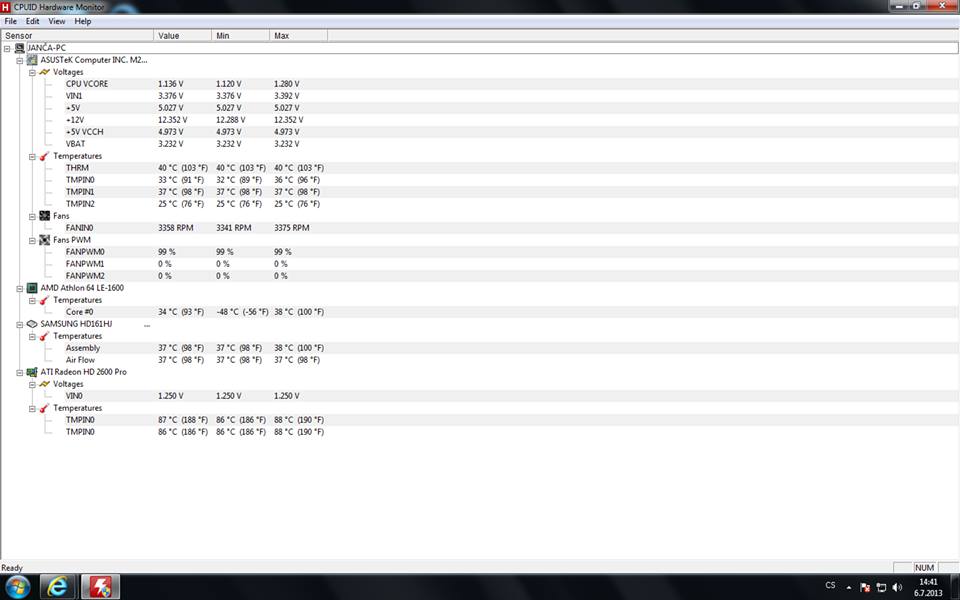Viewport: 960px width, 600px height.
Task: Click the 3358 RPM fan value
Action: (176, 228)
